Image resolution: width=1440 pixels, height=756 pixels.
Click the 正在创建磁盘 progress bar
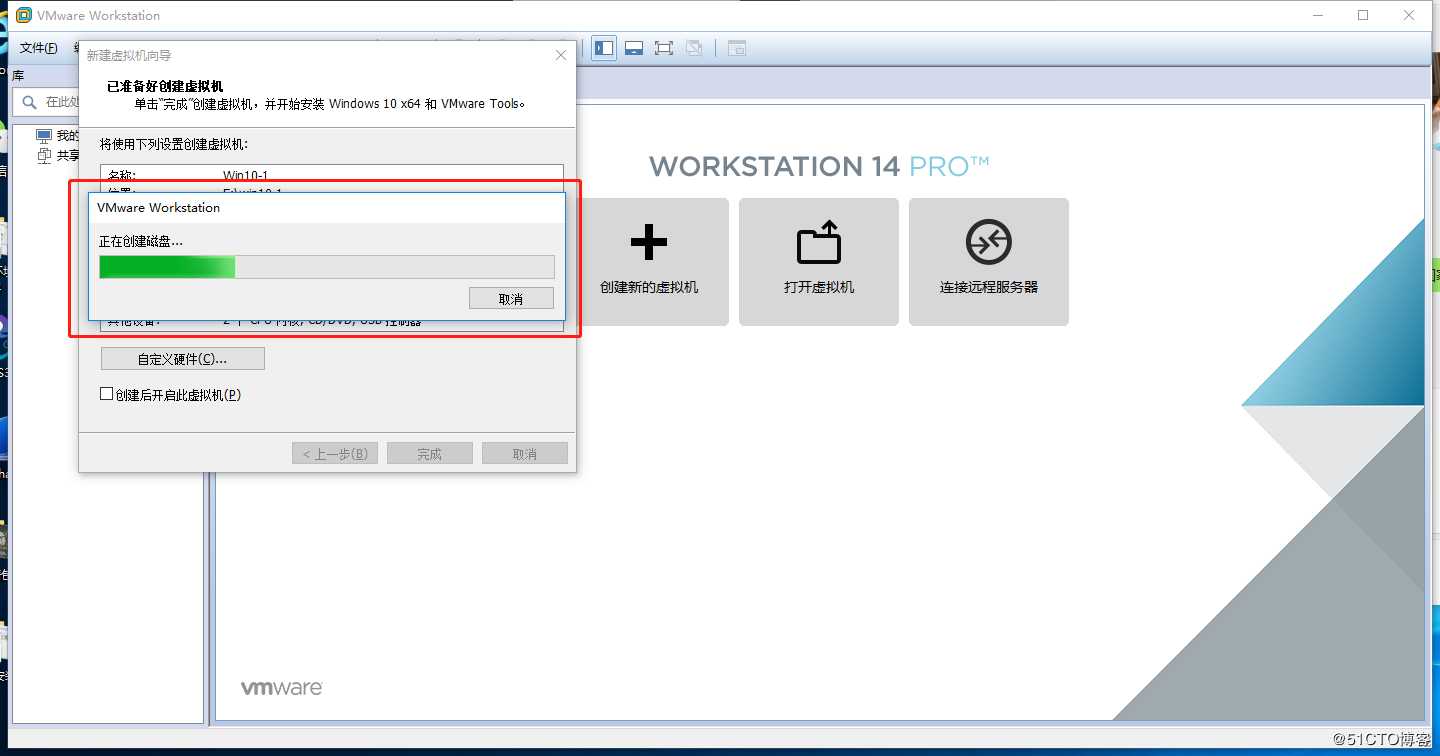coord(326,266)
